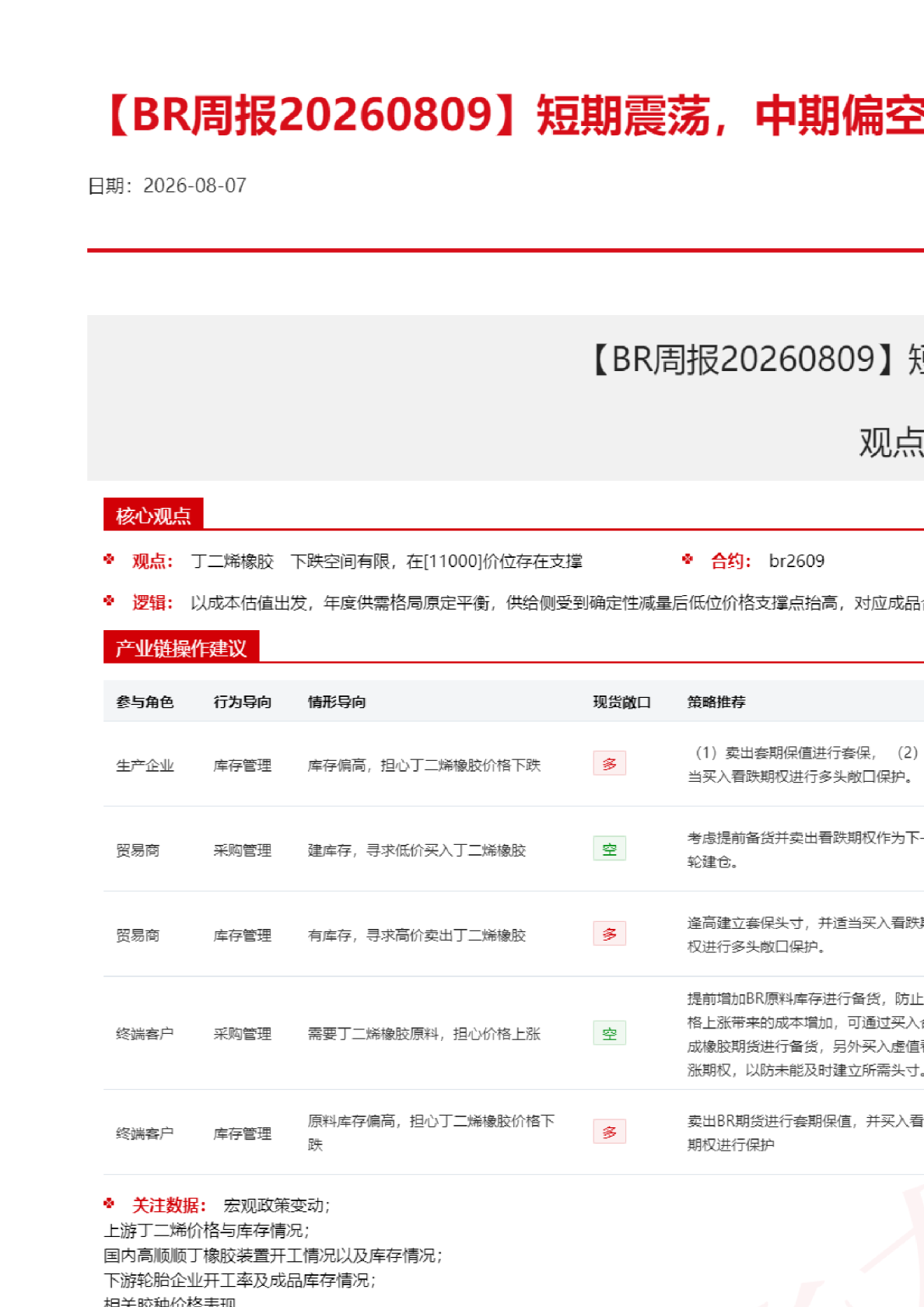Click the 生产企业 role cell
924x1307 pixels.
145,766
